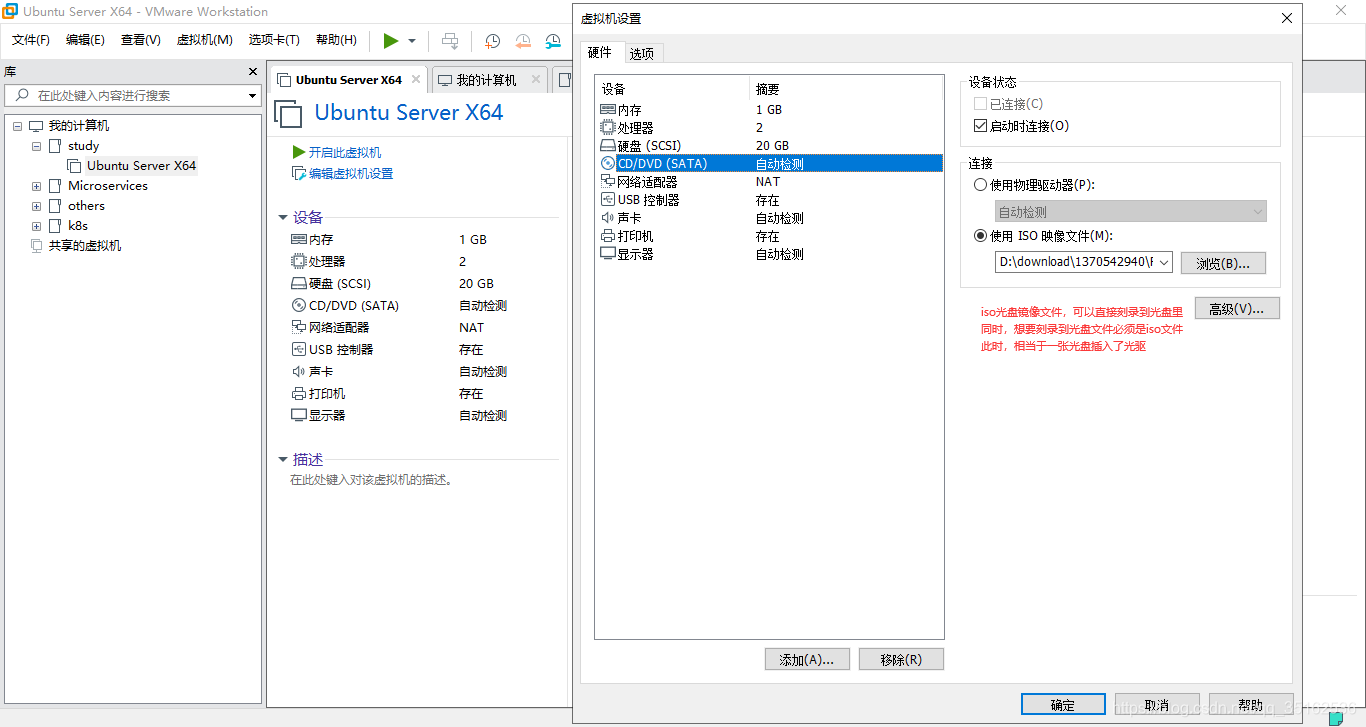
Task: Click the shared VMs icon in library tree
Action: coord(37,245)
